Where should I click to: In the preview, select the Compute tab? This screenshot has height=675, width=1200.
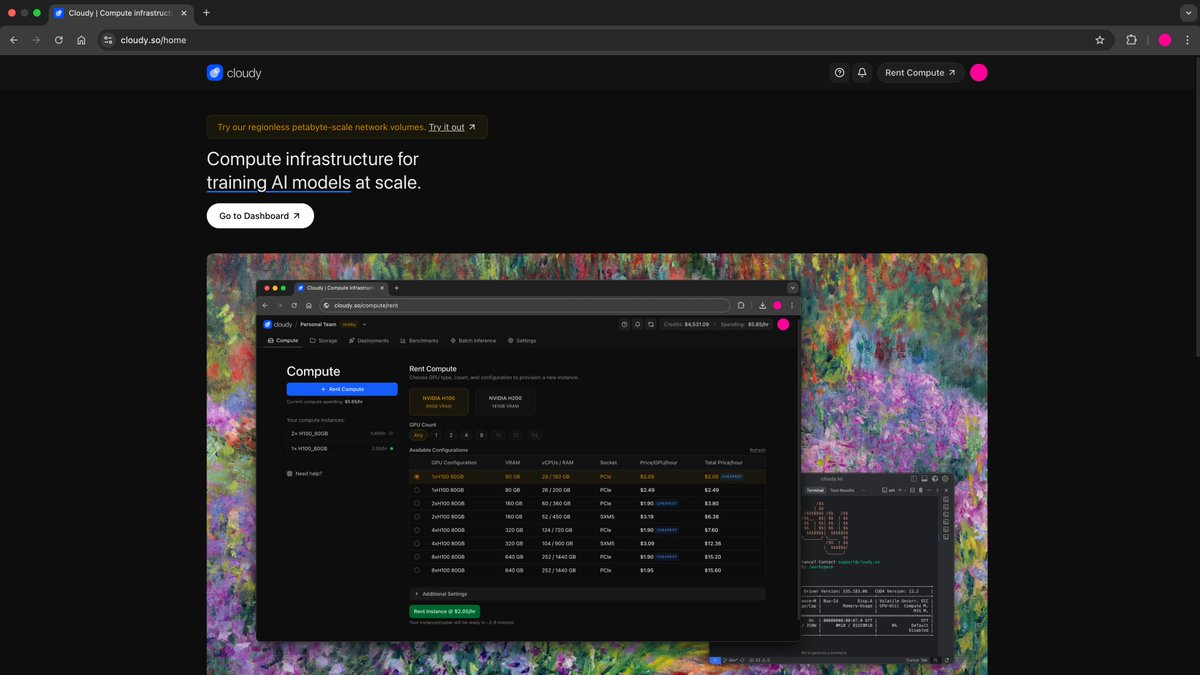click(283, 341)
